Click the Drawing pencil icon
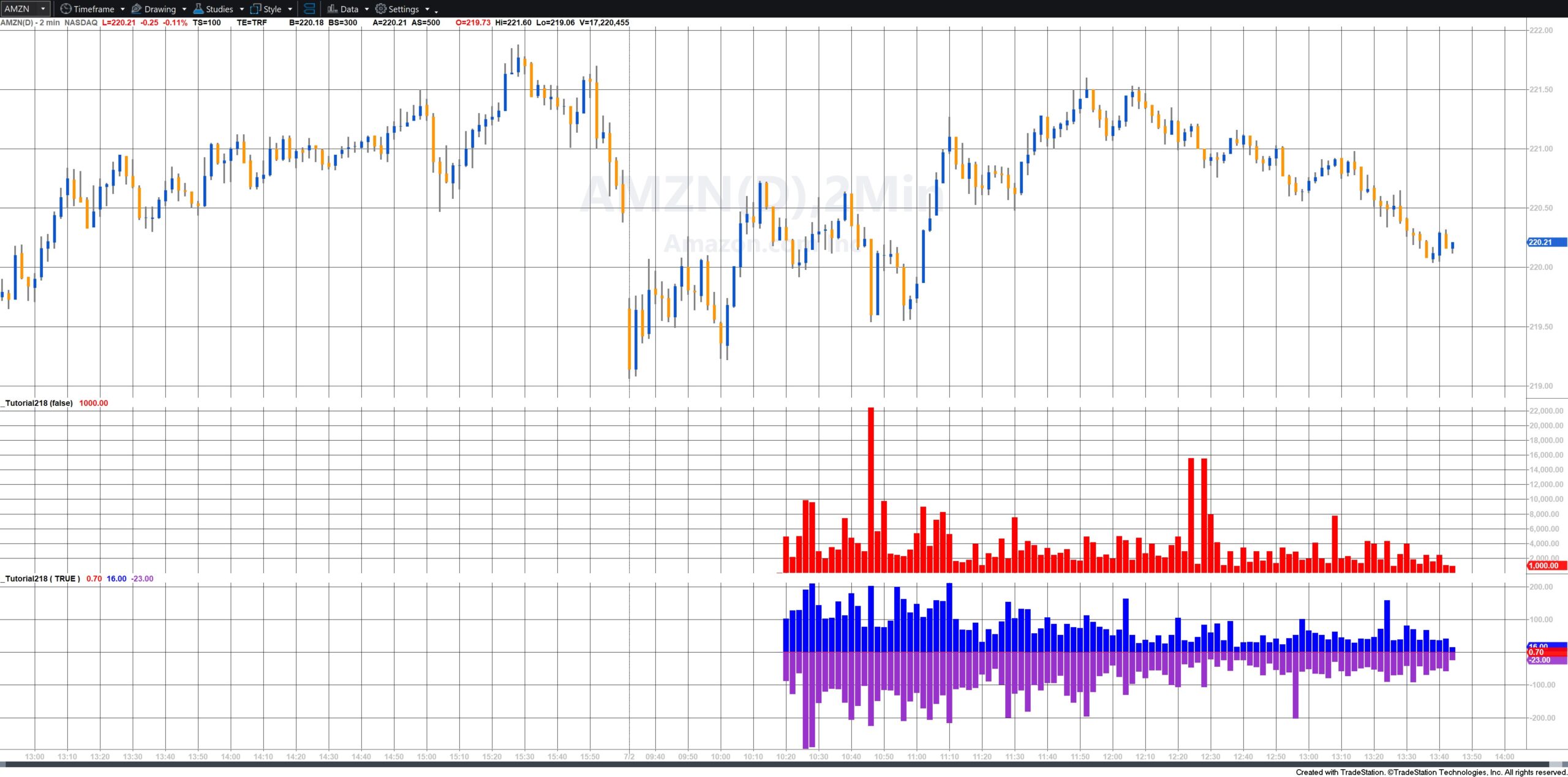The image size is (1568, 777). [x=137, y=9]
